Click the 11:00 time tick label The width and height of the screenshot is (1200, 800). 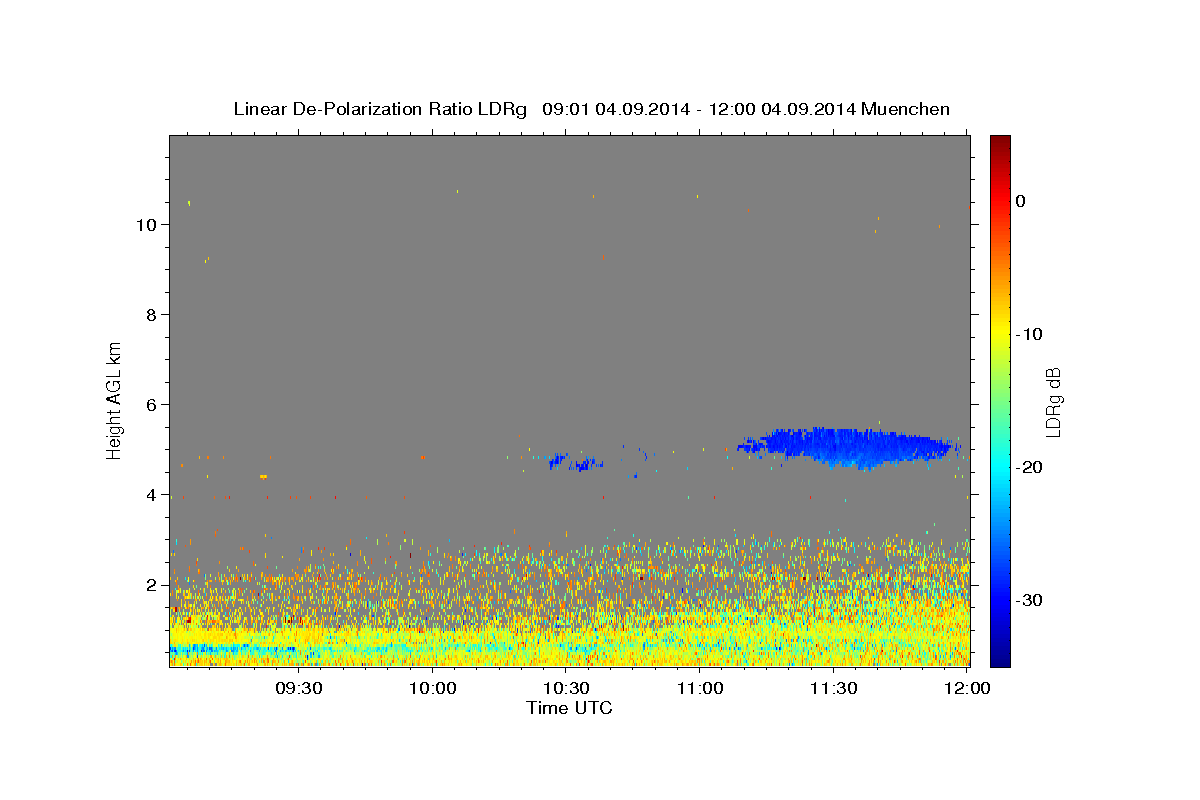pyautogui.click(x=700, y=688)
